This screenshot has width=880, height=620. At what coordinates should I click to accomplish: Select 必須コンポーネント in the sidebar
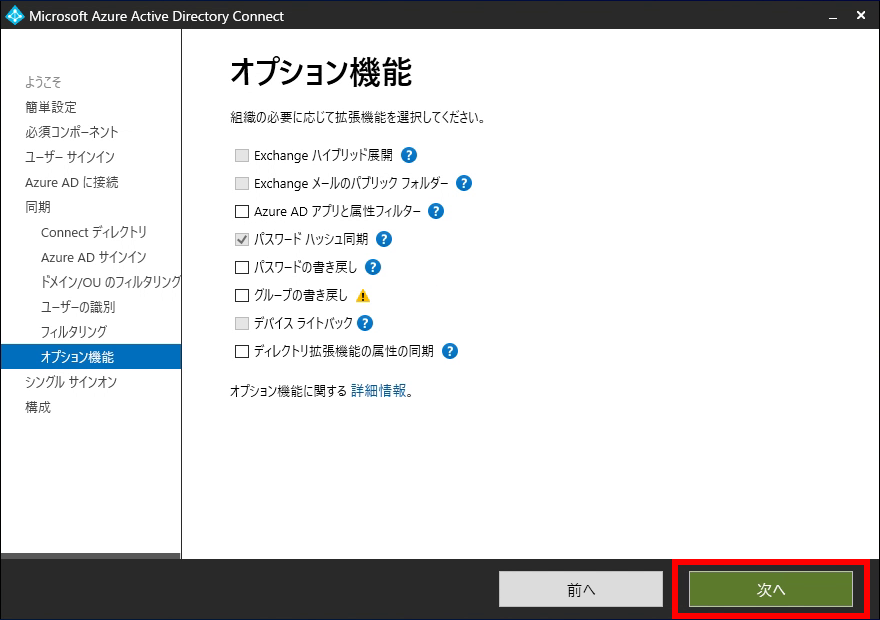tap(72, 132)
